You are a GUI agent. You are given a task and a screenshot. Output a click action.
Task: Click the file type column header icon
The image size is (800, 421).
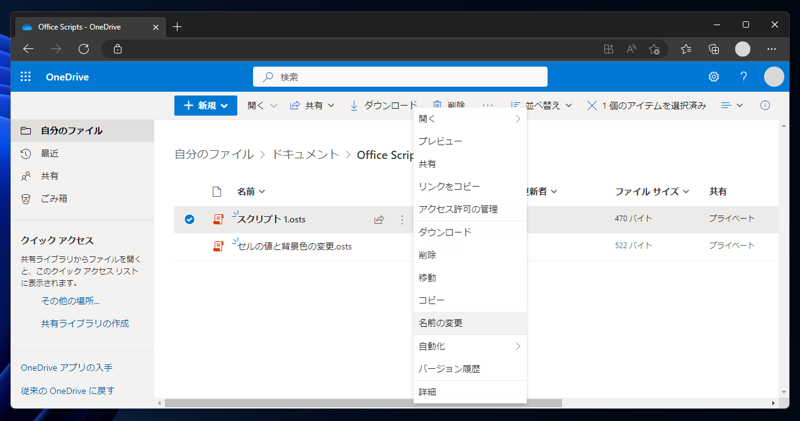click(217, 192)
